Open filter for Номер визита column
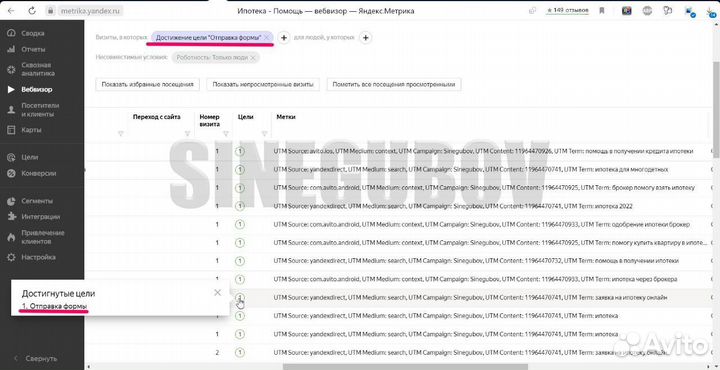 (225, 134)
